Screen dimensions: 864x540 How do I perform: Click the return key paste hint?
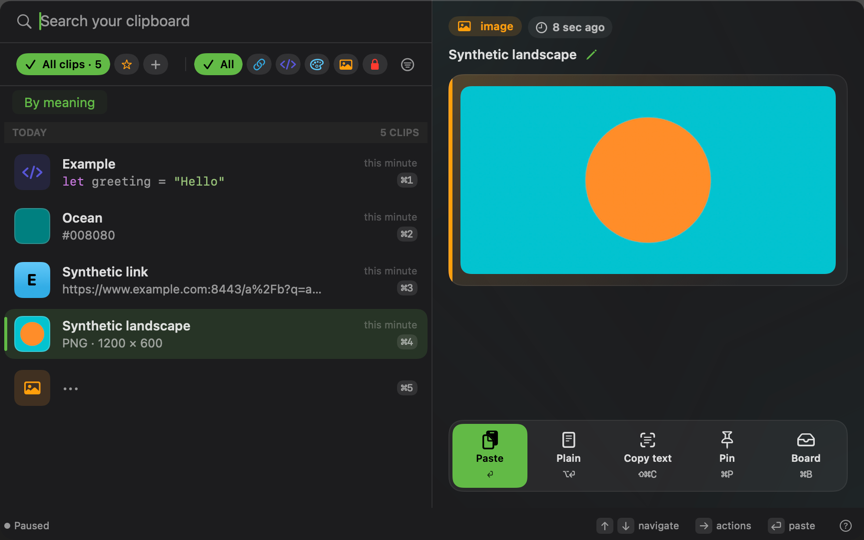pos(776,526)
